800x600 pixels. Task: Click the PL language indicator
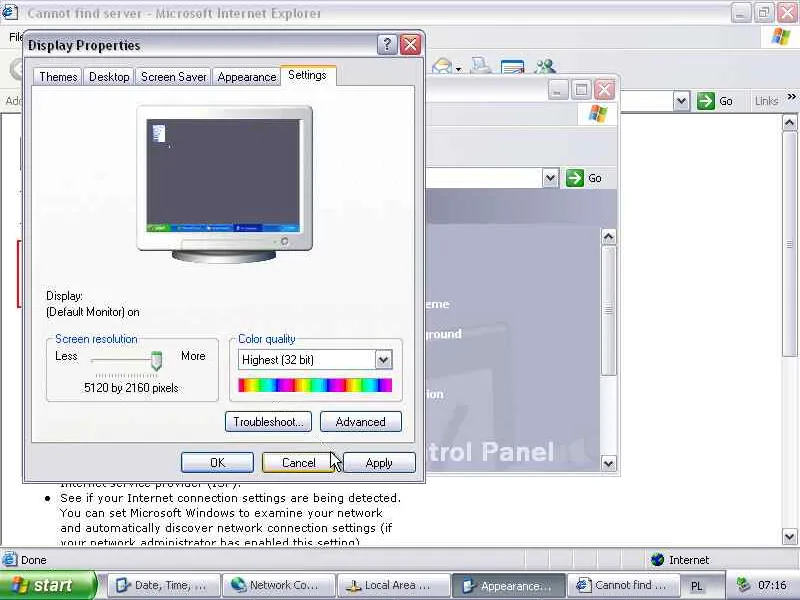point(696,586)
